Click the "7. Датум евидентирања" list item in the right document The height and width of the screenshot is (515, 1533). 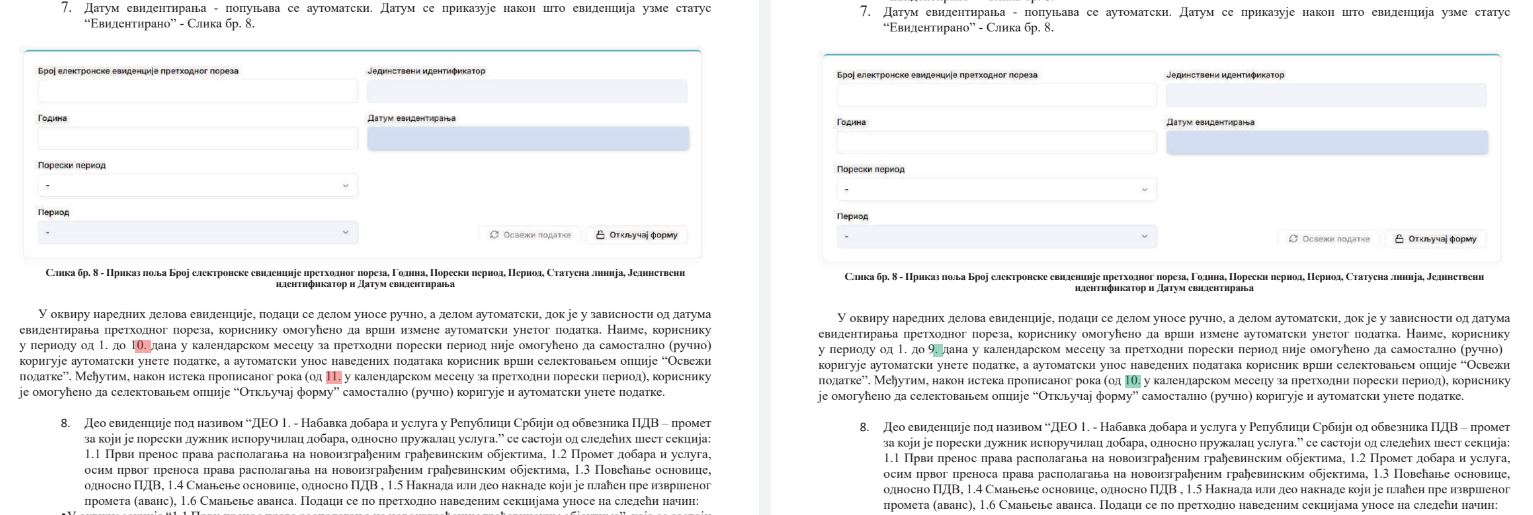point(1185,19)
